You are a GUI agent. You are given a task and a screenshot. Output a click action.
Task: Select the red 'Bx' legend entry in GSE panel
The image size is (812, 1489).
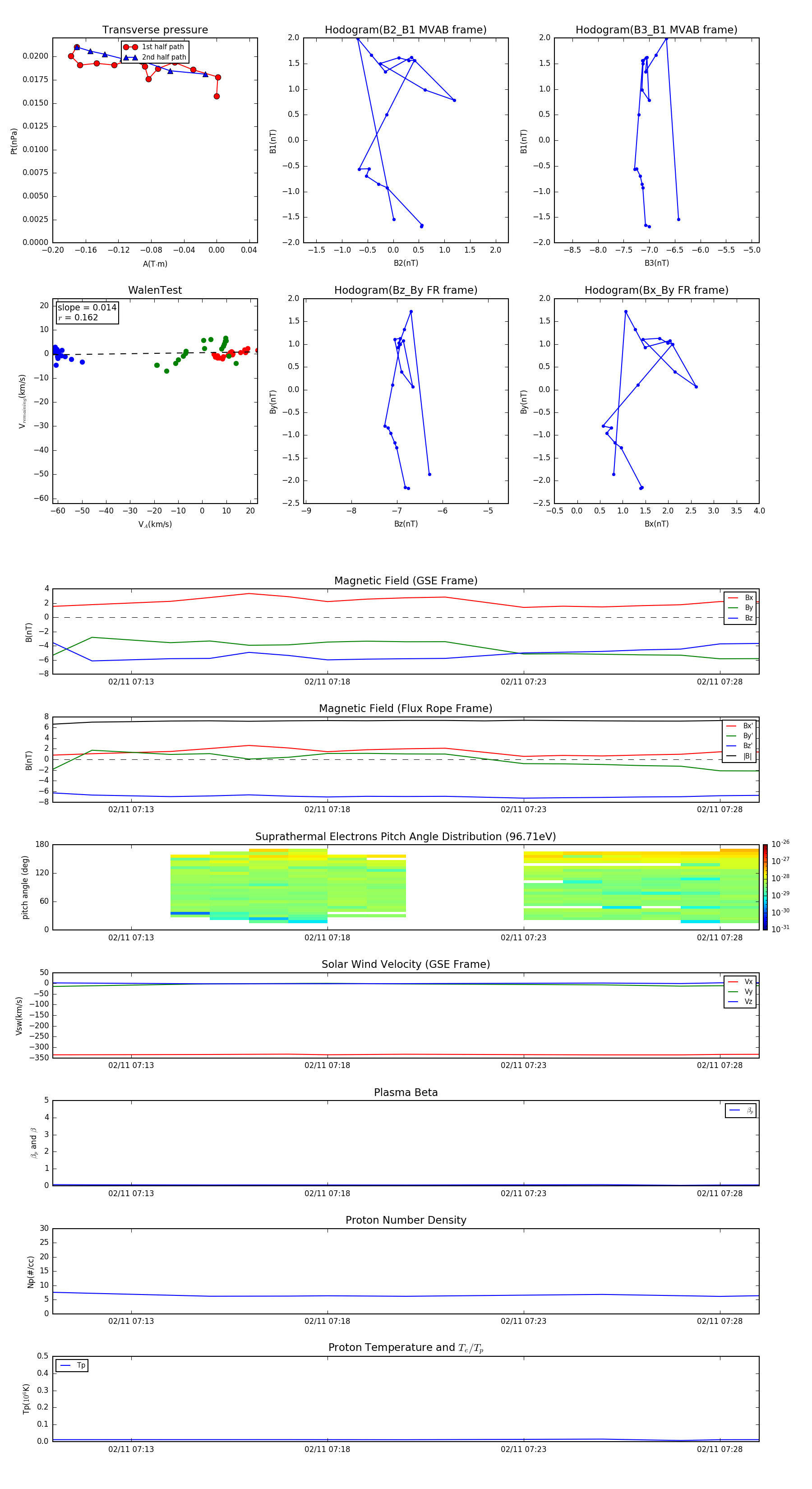pyautogui.click(x=740, y=598)
